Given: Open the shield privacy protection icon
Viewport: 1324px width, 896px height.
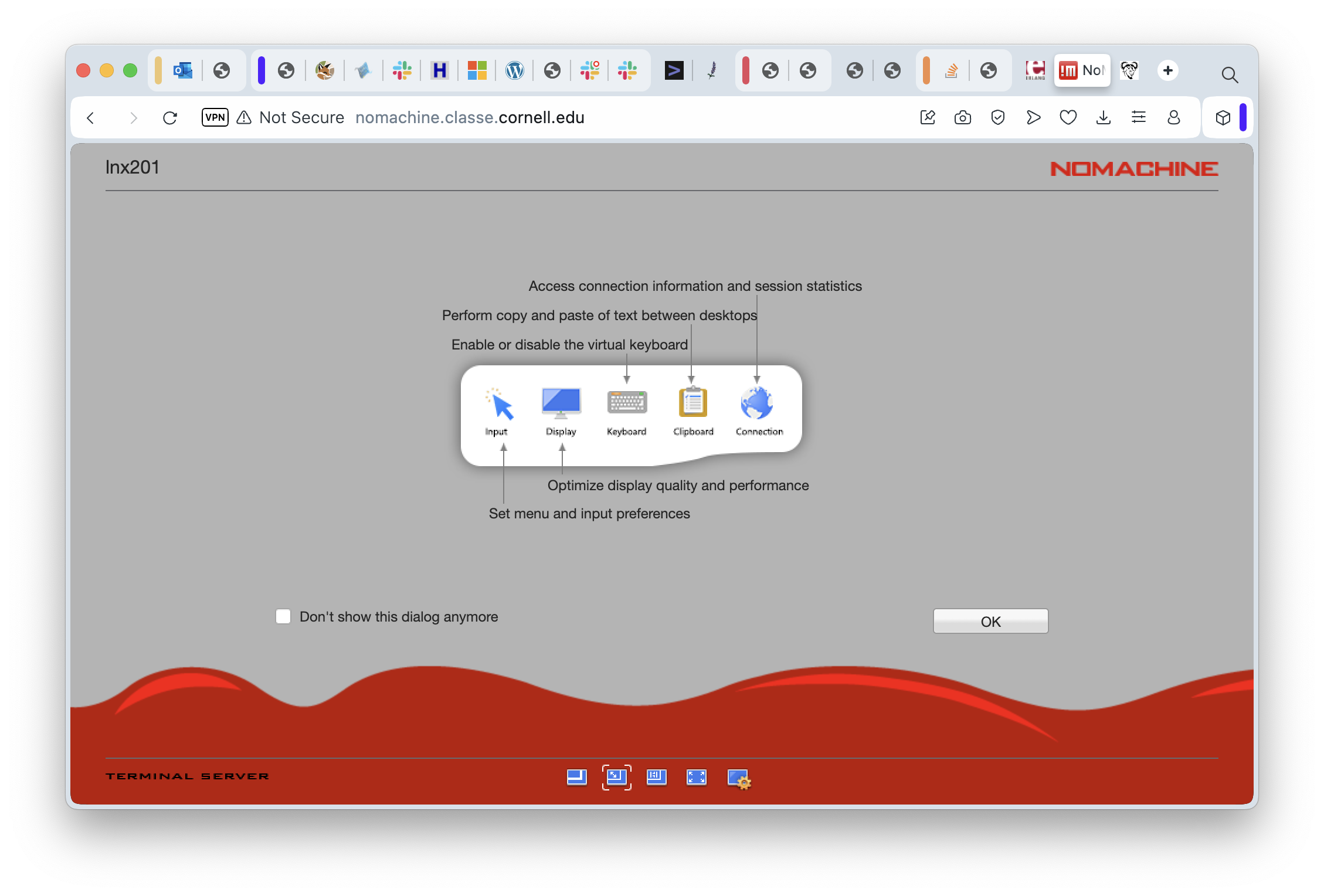Looking at the screenshot, I should pos(997,118).
